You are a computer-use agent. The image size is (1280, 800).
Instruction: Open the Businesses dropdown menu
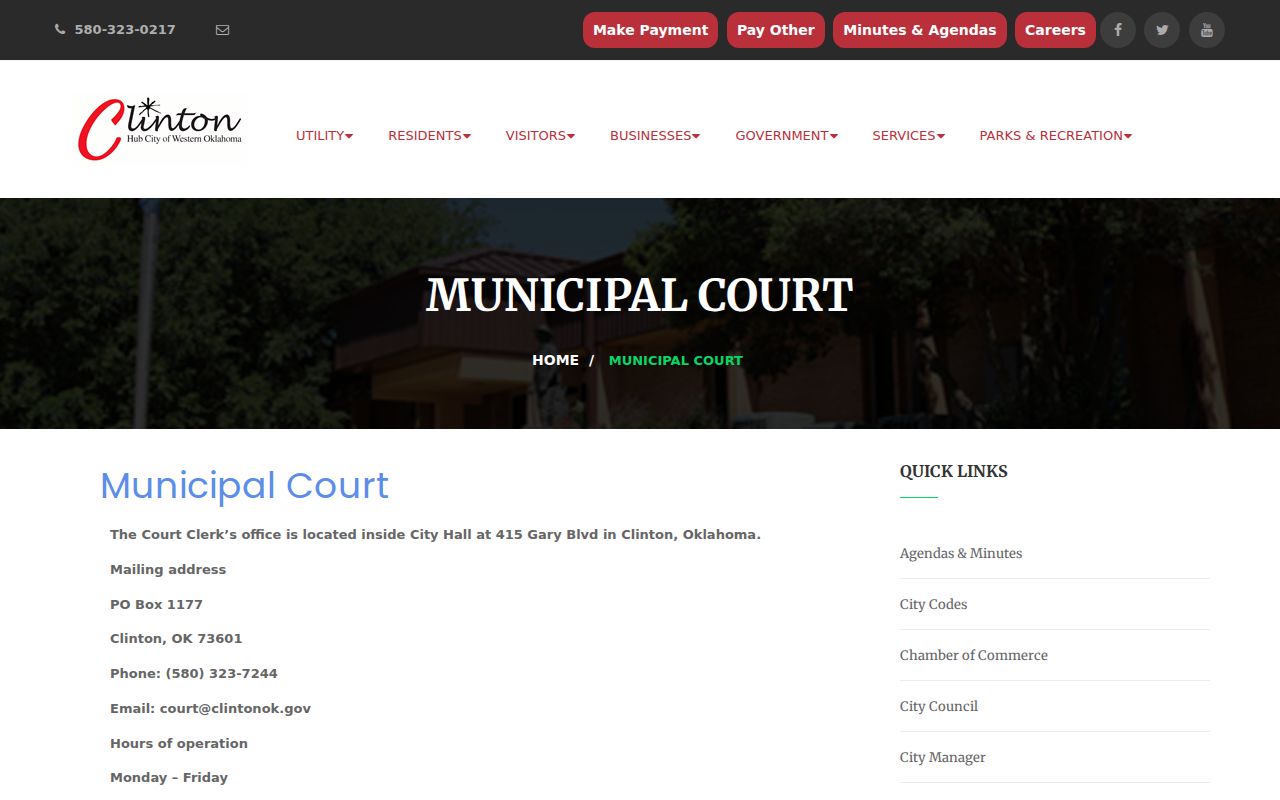pyautogui.click(x=655, y=136)
